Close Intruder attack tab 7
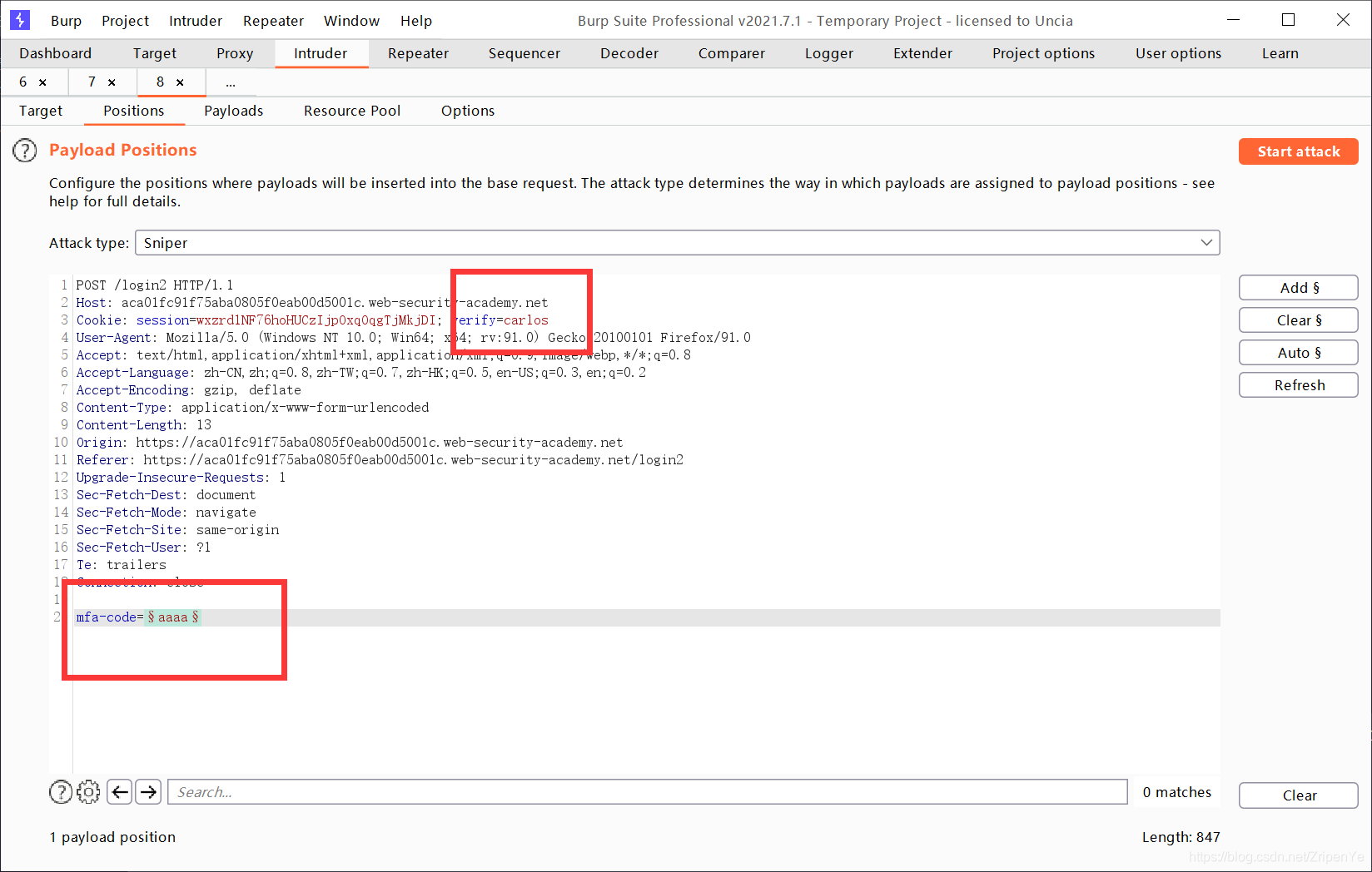The width and height of the screenshot is (1372, 872). [x=112, y=82]
